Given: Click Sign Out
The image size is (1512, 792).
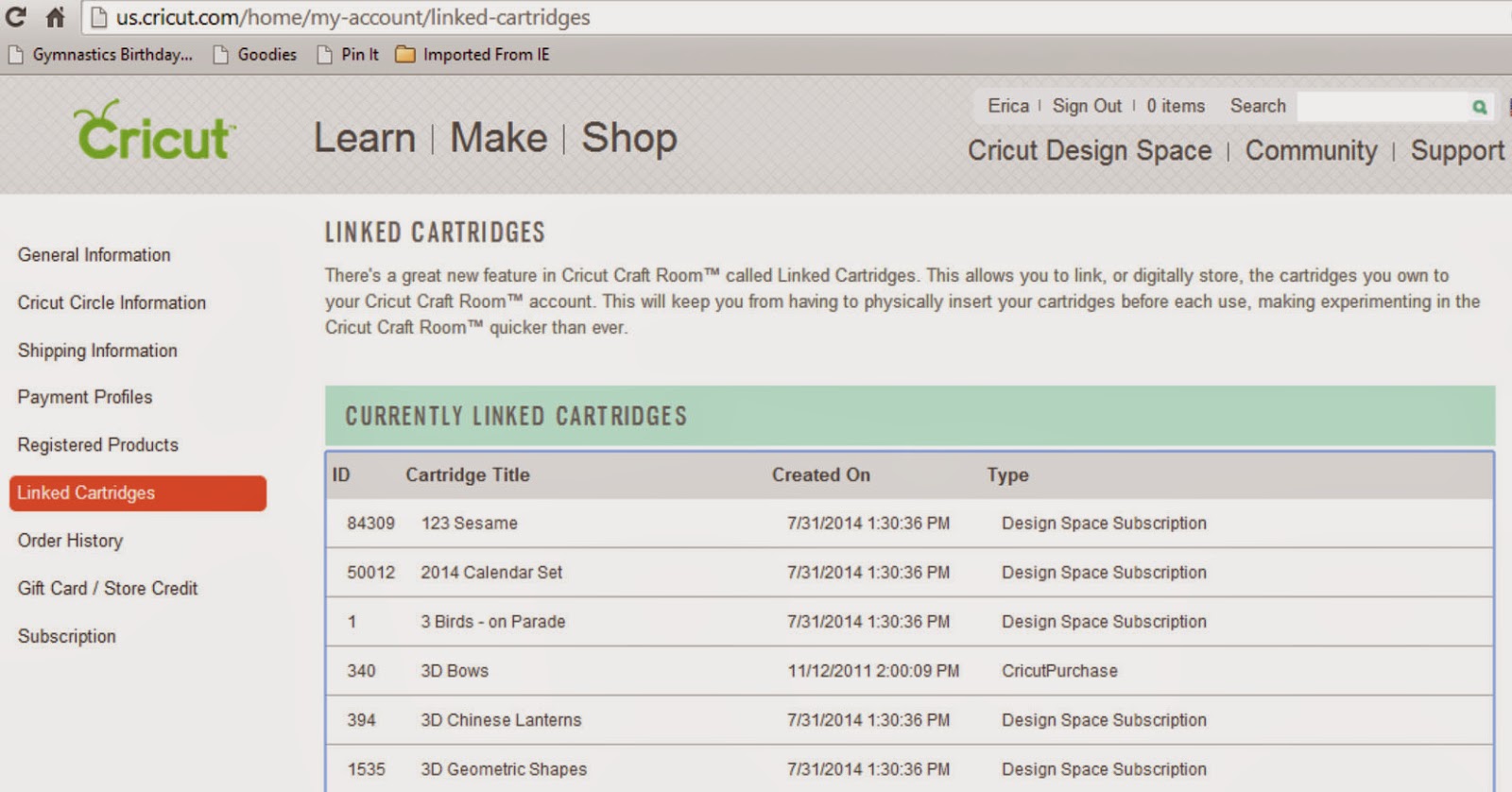Looking at the screenshot, I should pyautogui.click(x=1087, y=106).
